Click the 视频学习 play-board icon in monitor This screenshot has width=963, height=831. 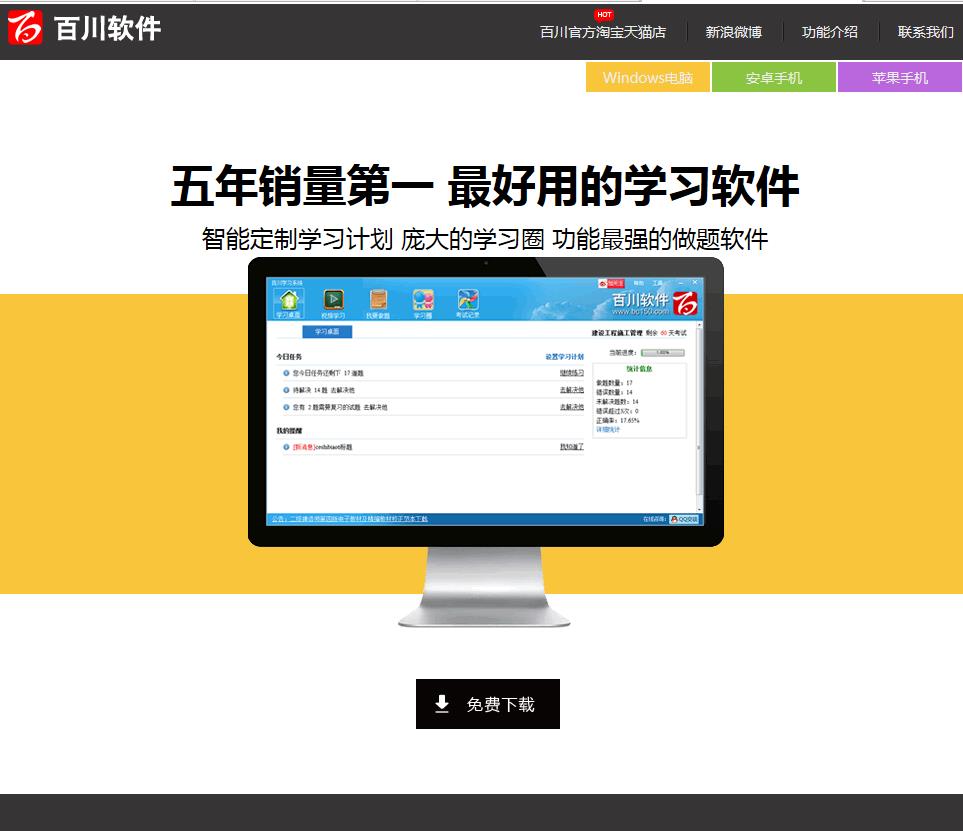pyautogui.click(x=333, y=300)
